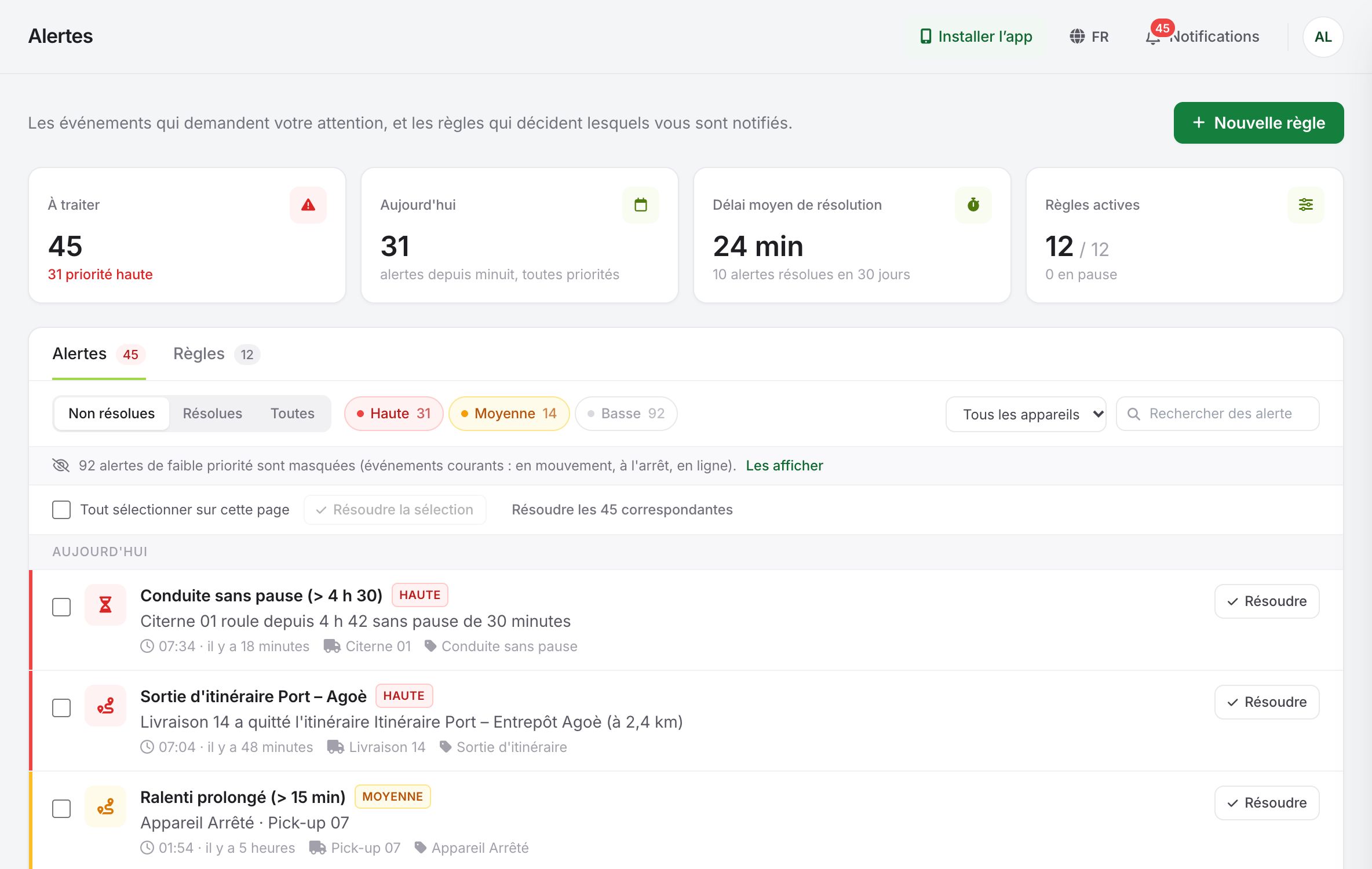Tick the checkbox for Conduite sans pause alert
The height and width of the screenshot is (869, 1372).
pyautogui.click(x=61, y=607)
